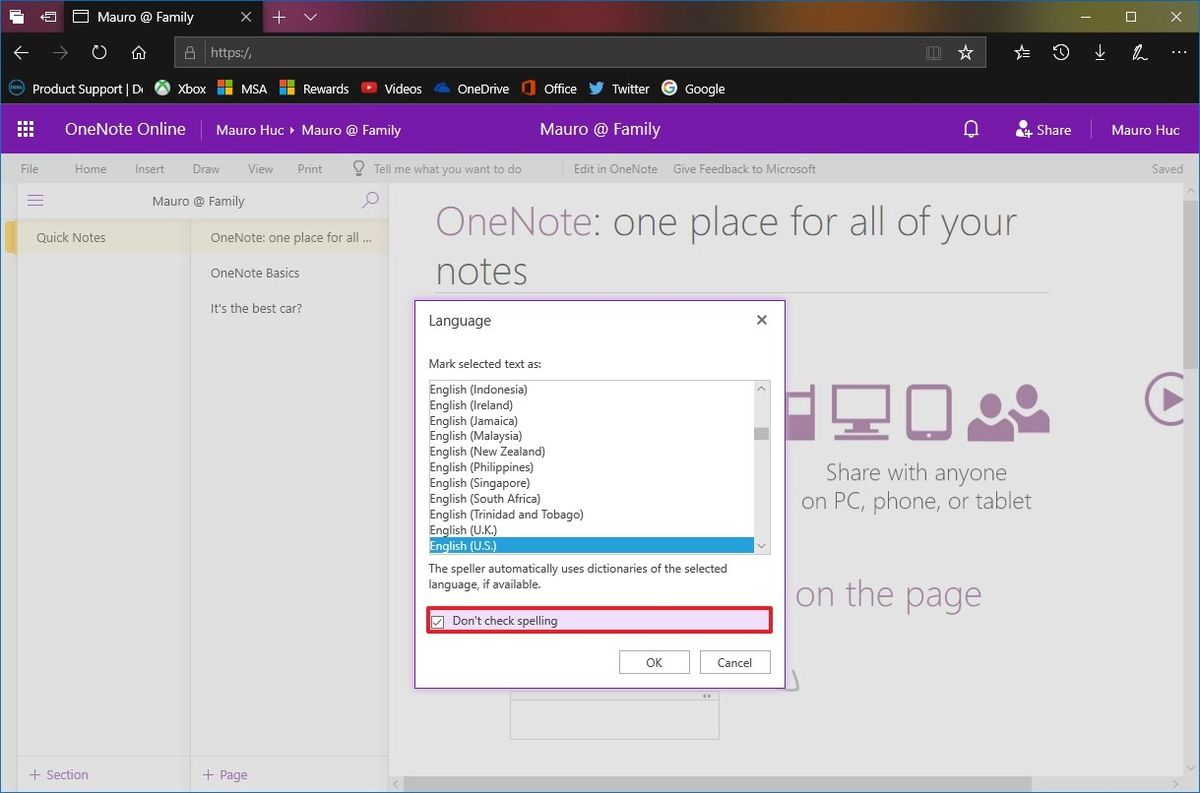
Task: Select English (U.K.) in the language list
Action: [463, 529]
